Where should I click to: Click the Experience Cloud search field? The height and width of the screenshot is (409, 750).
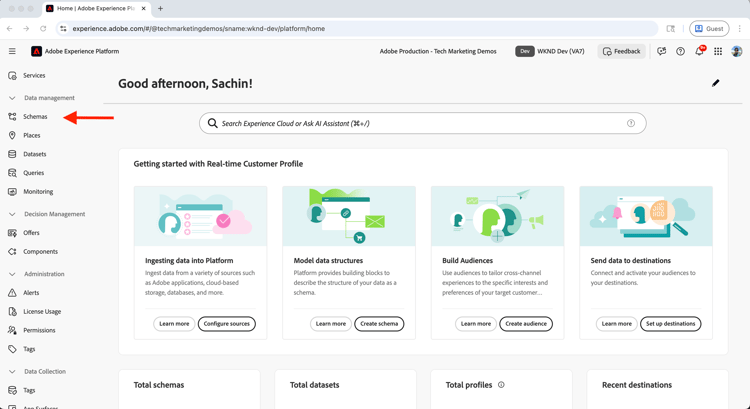[420, 124]
